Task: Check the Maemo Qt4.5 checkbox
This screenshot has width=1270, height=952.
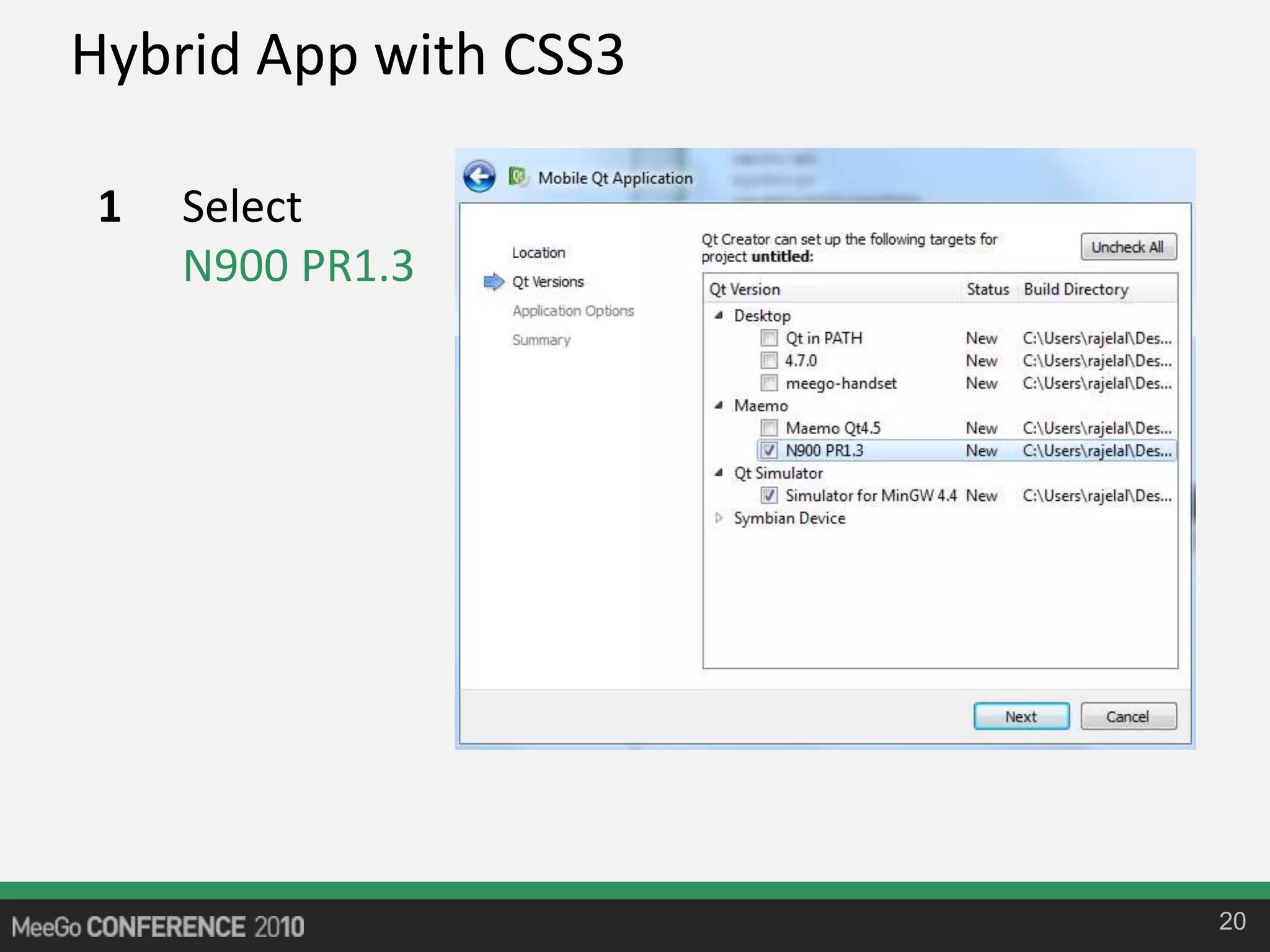Action: click(x=769, y=428)
